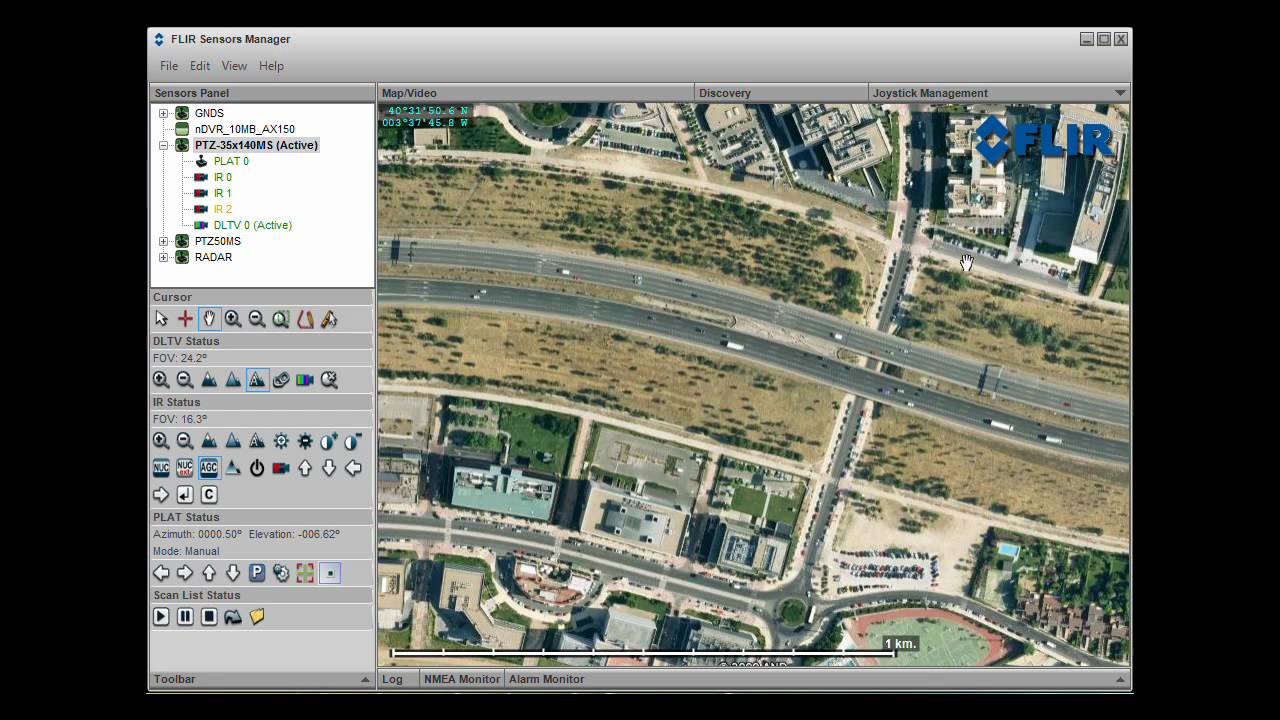Screen dimensions: 1280x720
Task: Pause the scan list
Action: (x=185, y=617)
